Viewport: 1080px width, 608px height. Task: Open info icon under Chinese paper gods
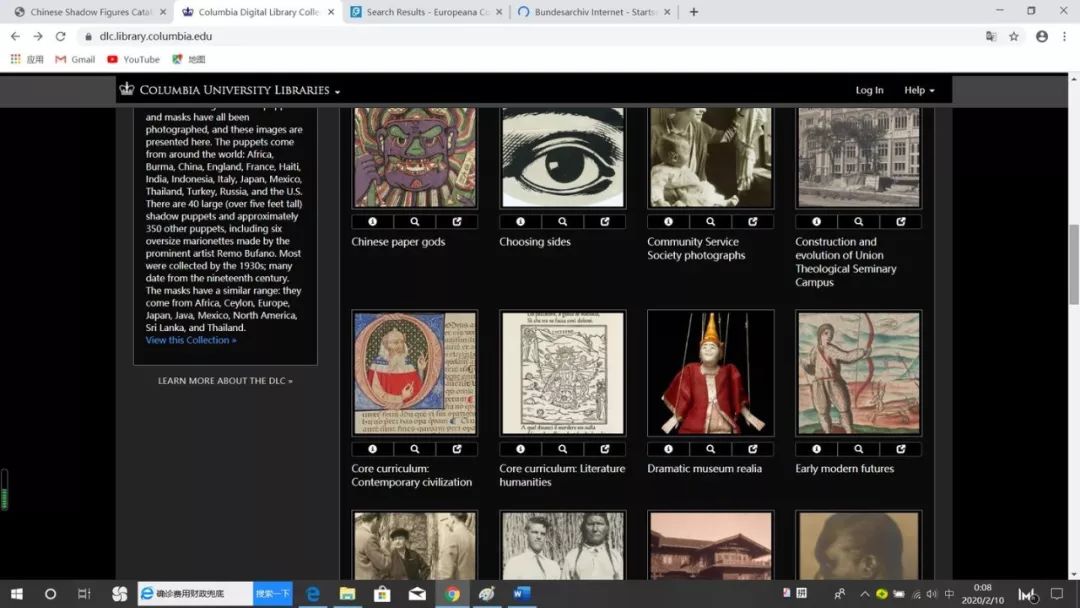point(372,222)
